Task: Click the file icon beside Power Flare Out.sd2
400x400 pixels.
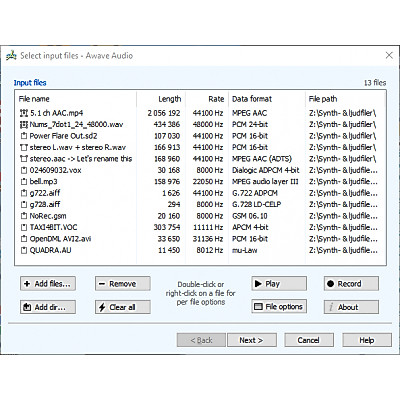Action: (24, 136)
